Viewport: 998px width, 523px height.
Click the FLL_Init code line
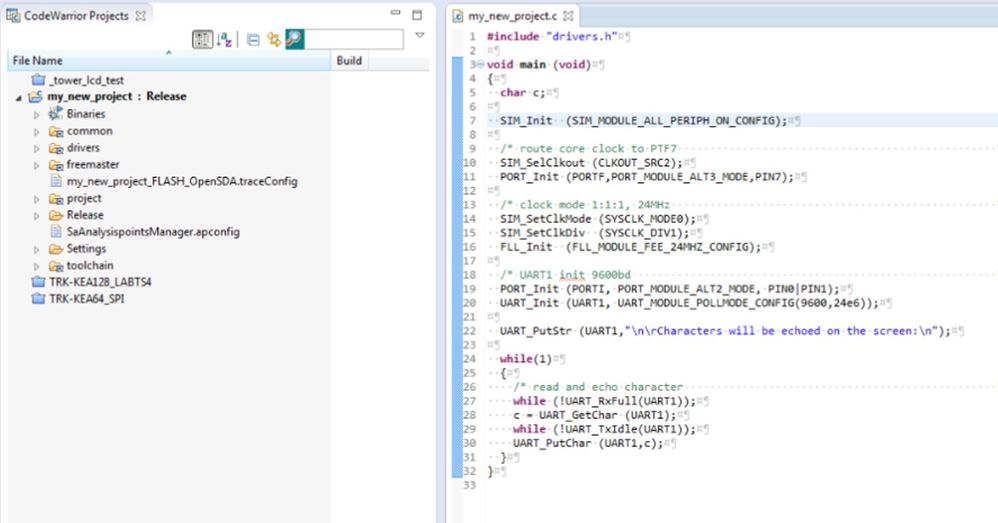630,246
